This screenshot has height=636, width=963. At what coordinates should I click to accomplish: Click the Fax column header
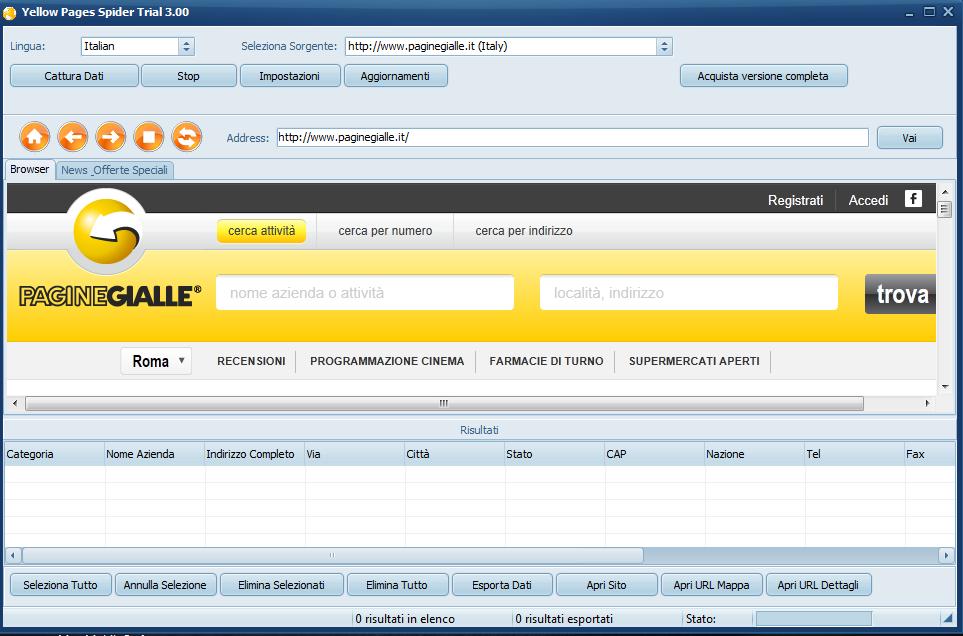coord(930,454)
